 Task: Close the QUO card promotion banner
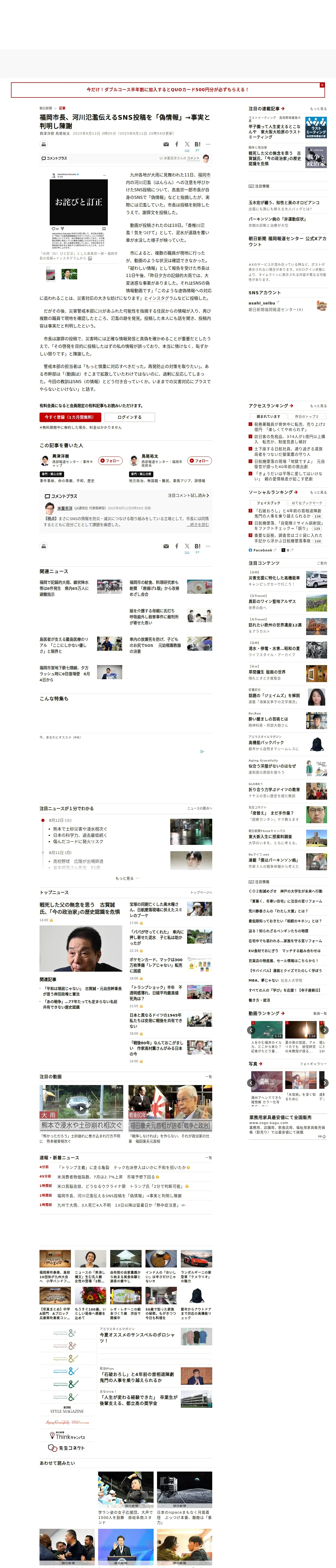pyautogui.click(x=322, y=85)
